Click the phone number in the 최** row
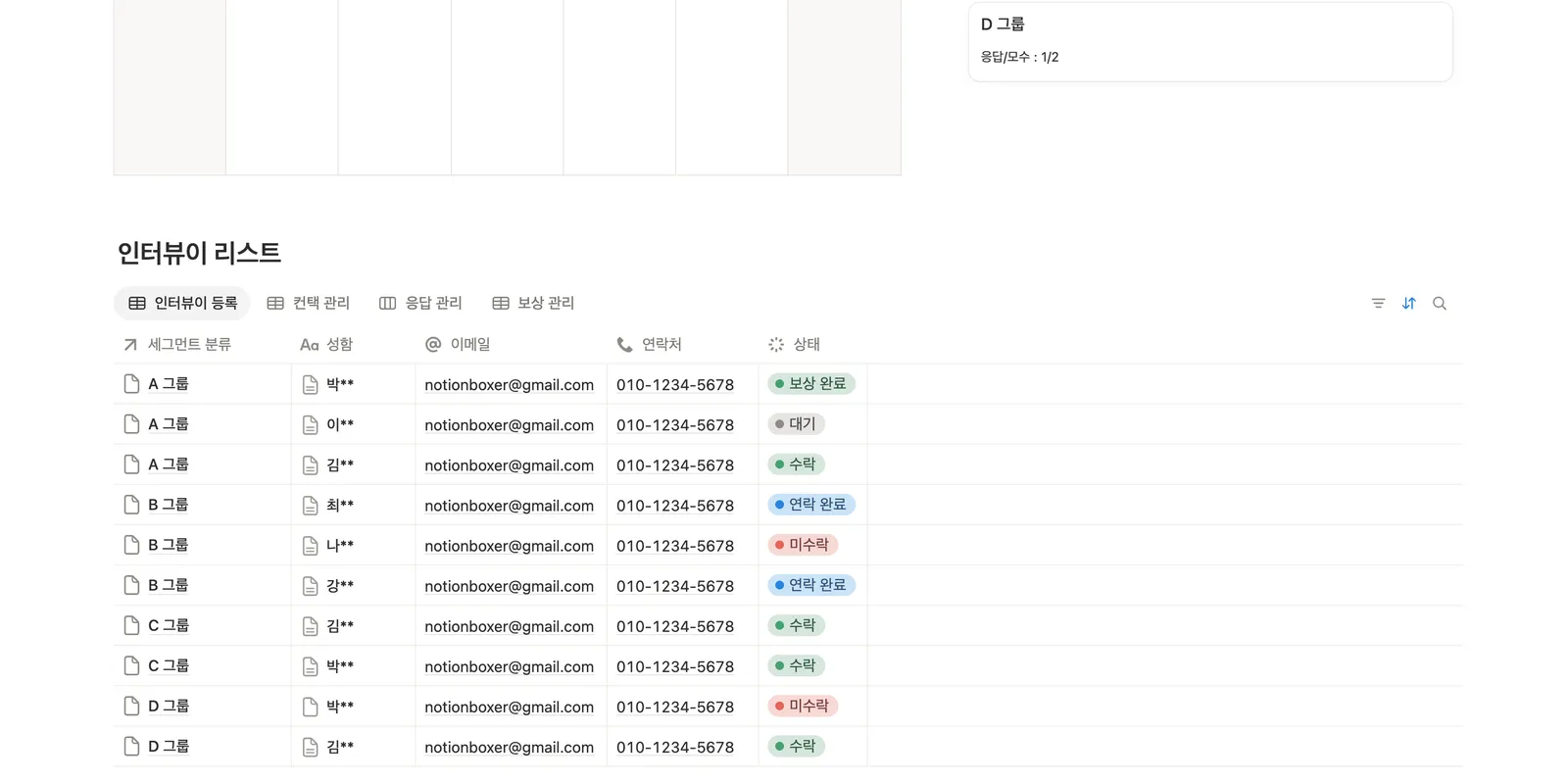 pyautogui.click(x=675, y=506)
